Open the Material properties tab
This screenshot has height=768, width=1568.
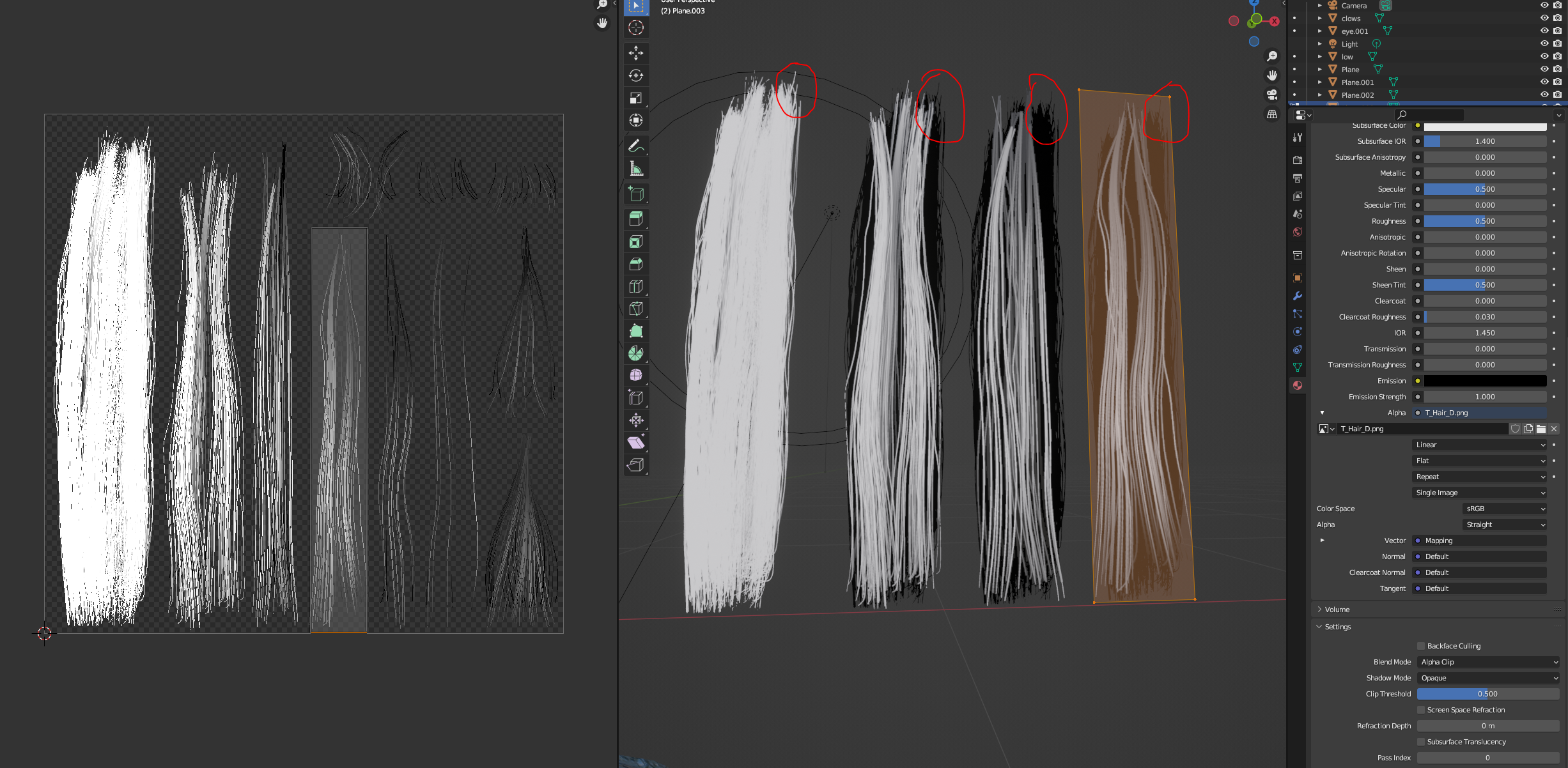pos(1298,385)
